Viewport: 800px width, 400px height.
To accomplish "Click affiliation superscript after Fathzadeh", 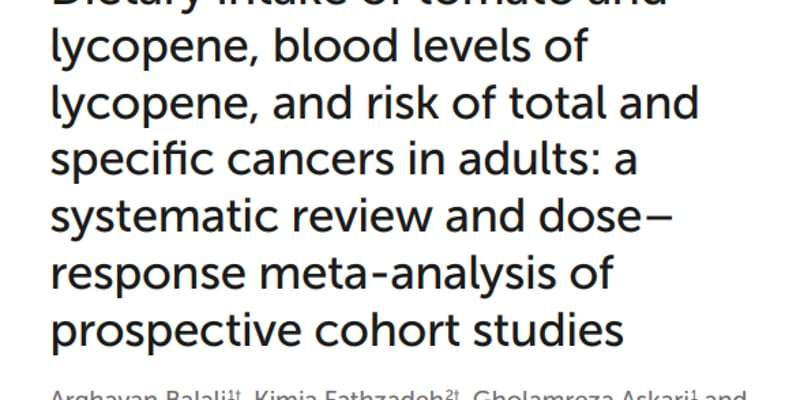I will 453,394.
